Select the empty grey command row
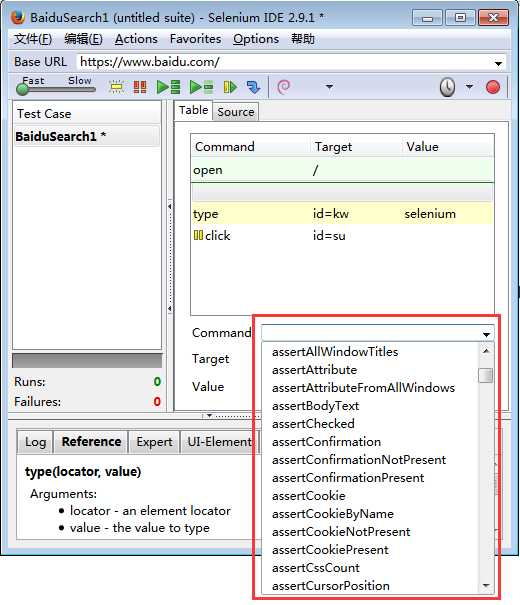This screenshot has width=520, height=605. [x=343, y=193]
